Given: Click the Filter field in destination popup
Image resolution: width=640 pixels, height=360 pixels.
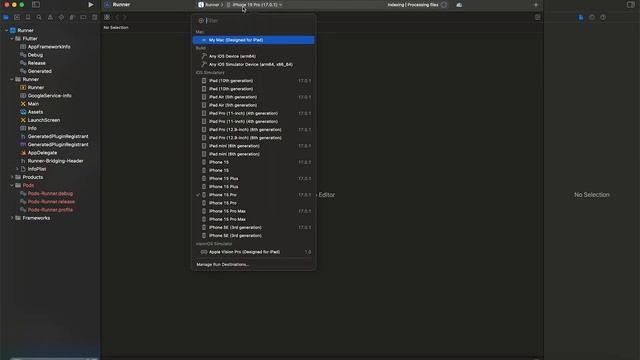Looking at the screenshot, I should tap(259, 20).
